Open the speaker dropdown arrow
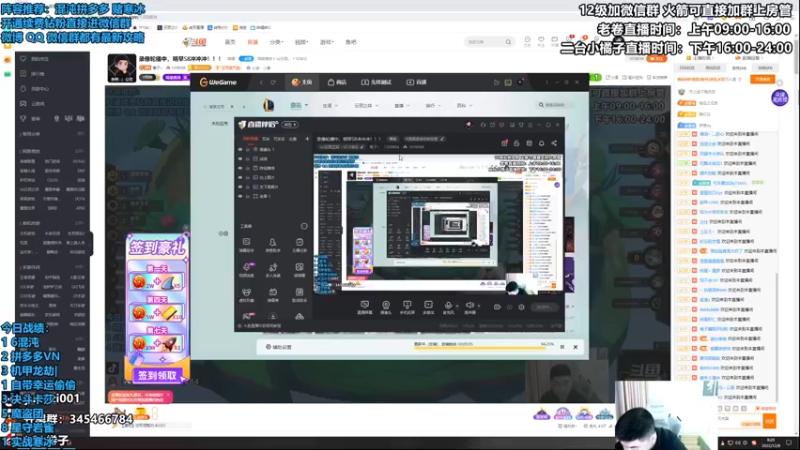Image resolution: width=800 pixels, height=450 pixels. 479,306
